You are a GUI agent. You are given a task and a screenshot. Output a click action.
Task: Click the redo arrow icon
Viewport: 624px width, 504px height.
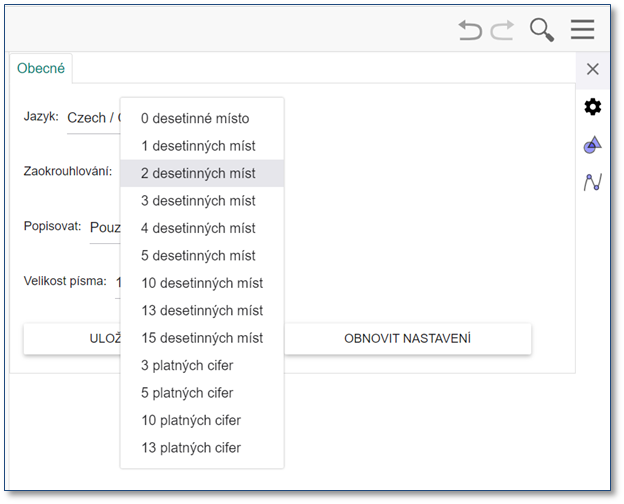[x=502, y=30]
